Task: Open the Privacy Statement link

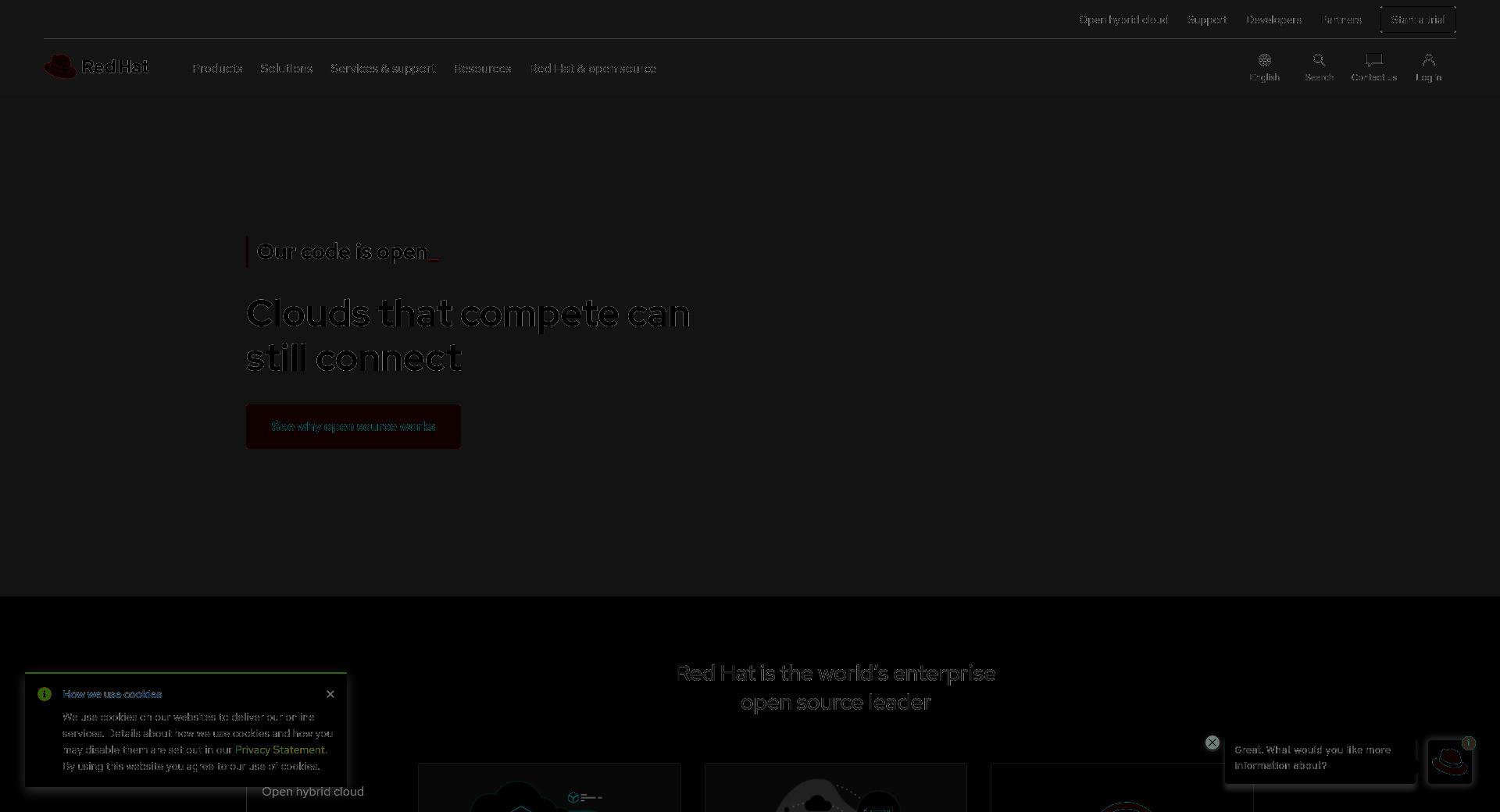Action: pos(280,750)
